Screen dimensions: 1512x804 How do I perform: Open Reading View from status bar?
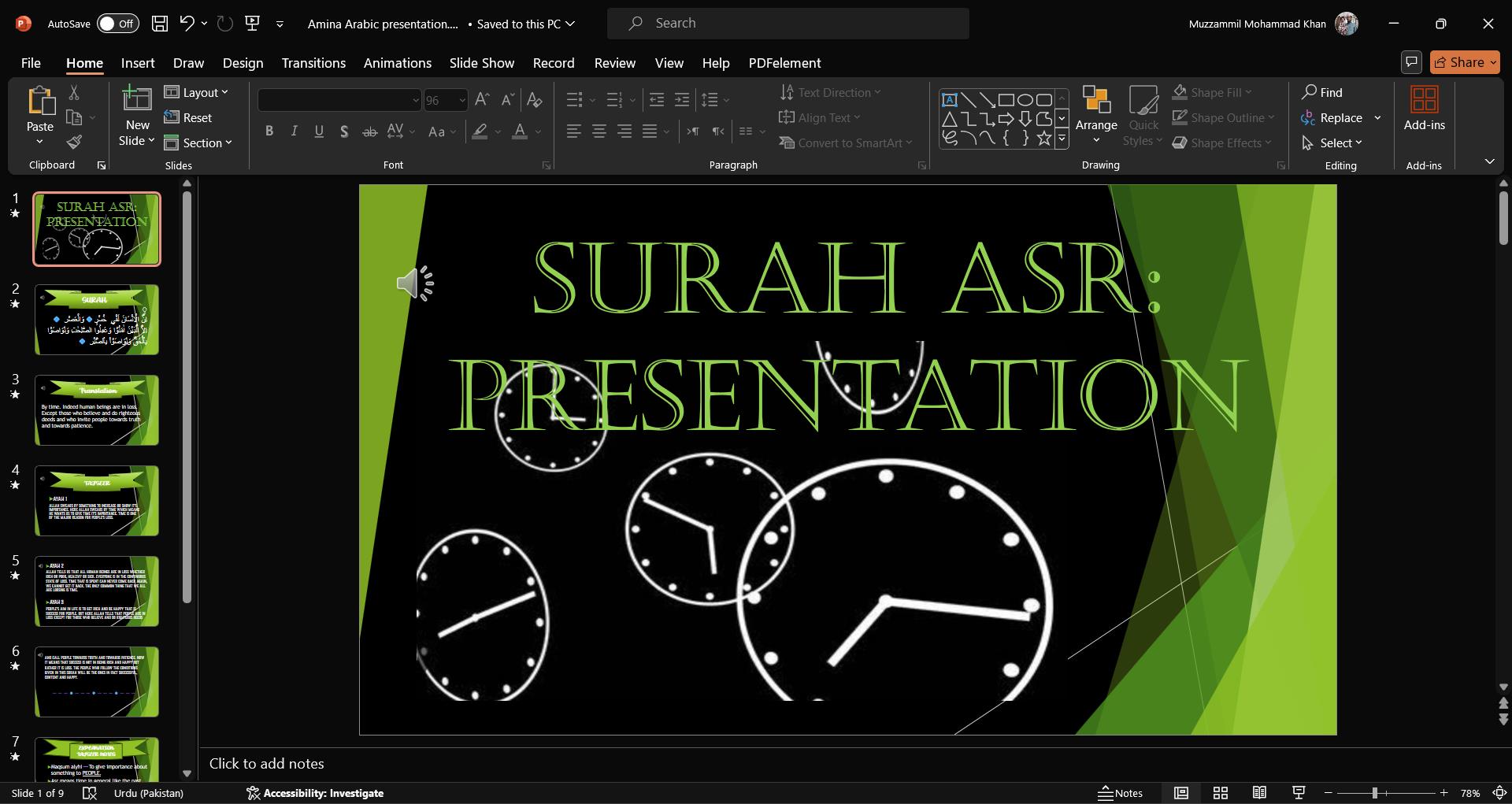click(x=1259, y=793)
